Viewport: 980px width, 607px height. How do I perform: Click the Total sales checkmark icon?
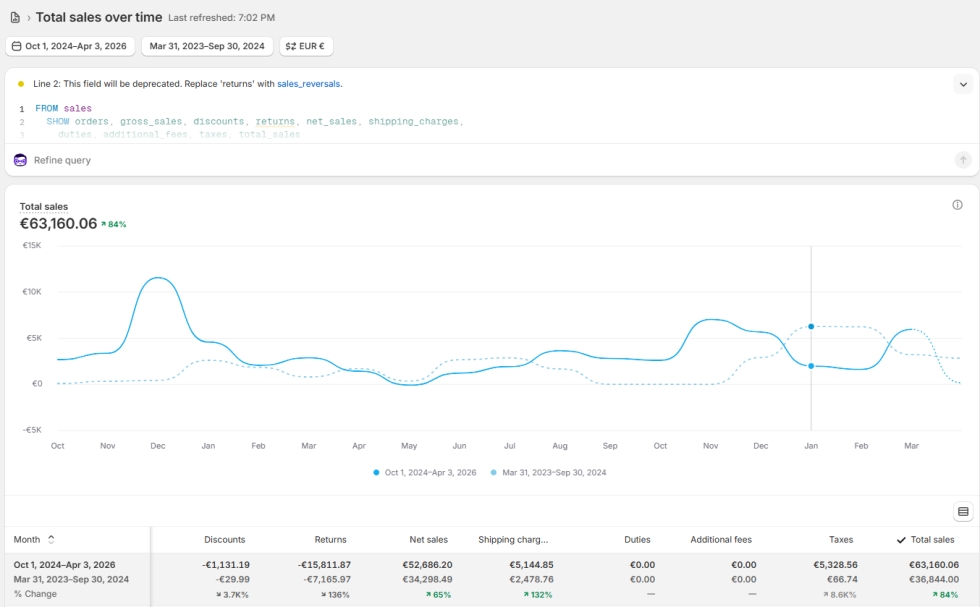coord(901,540)
